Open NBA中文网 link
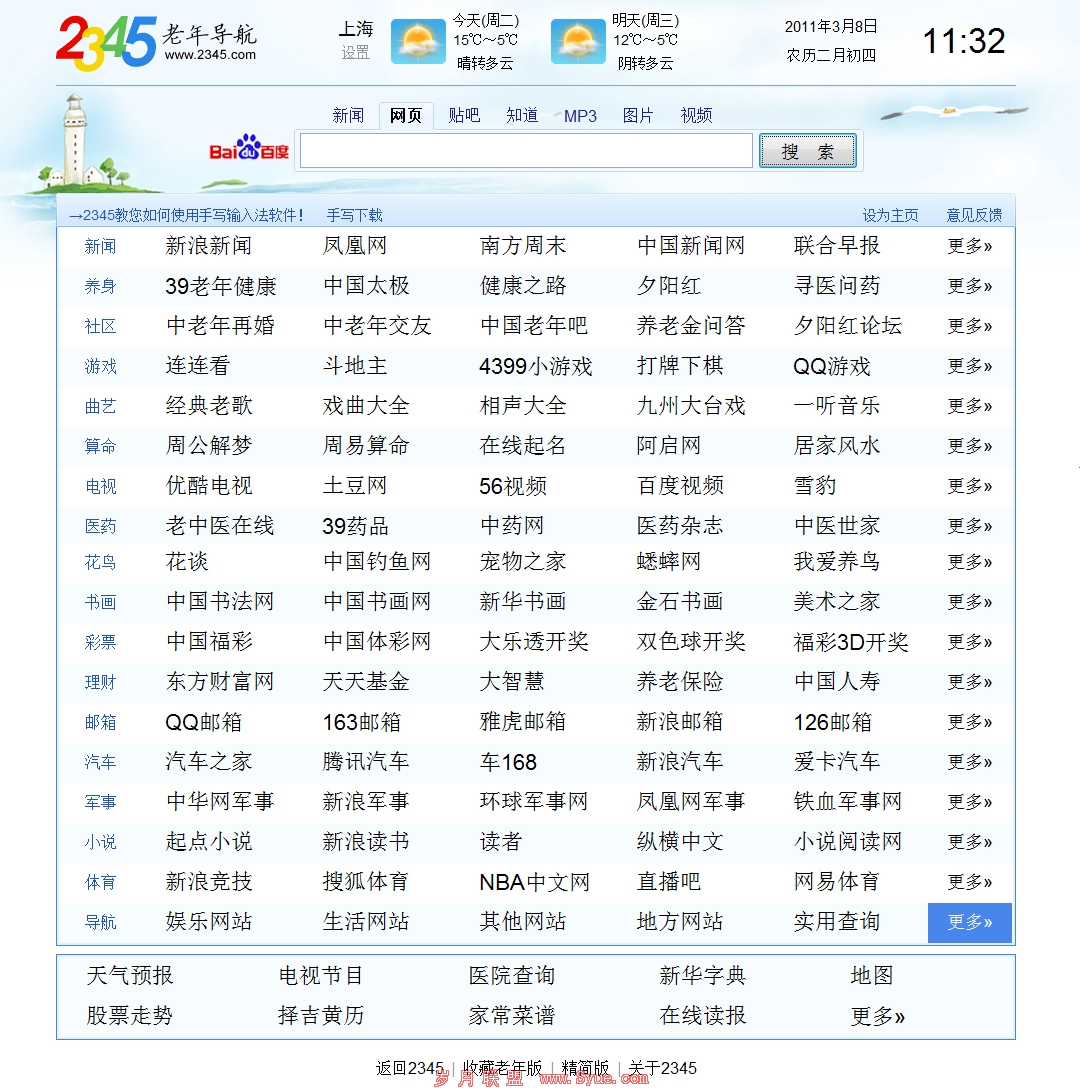The width and height of the screenshot is (1080, 1088). click(534, 883)
